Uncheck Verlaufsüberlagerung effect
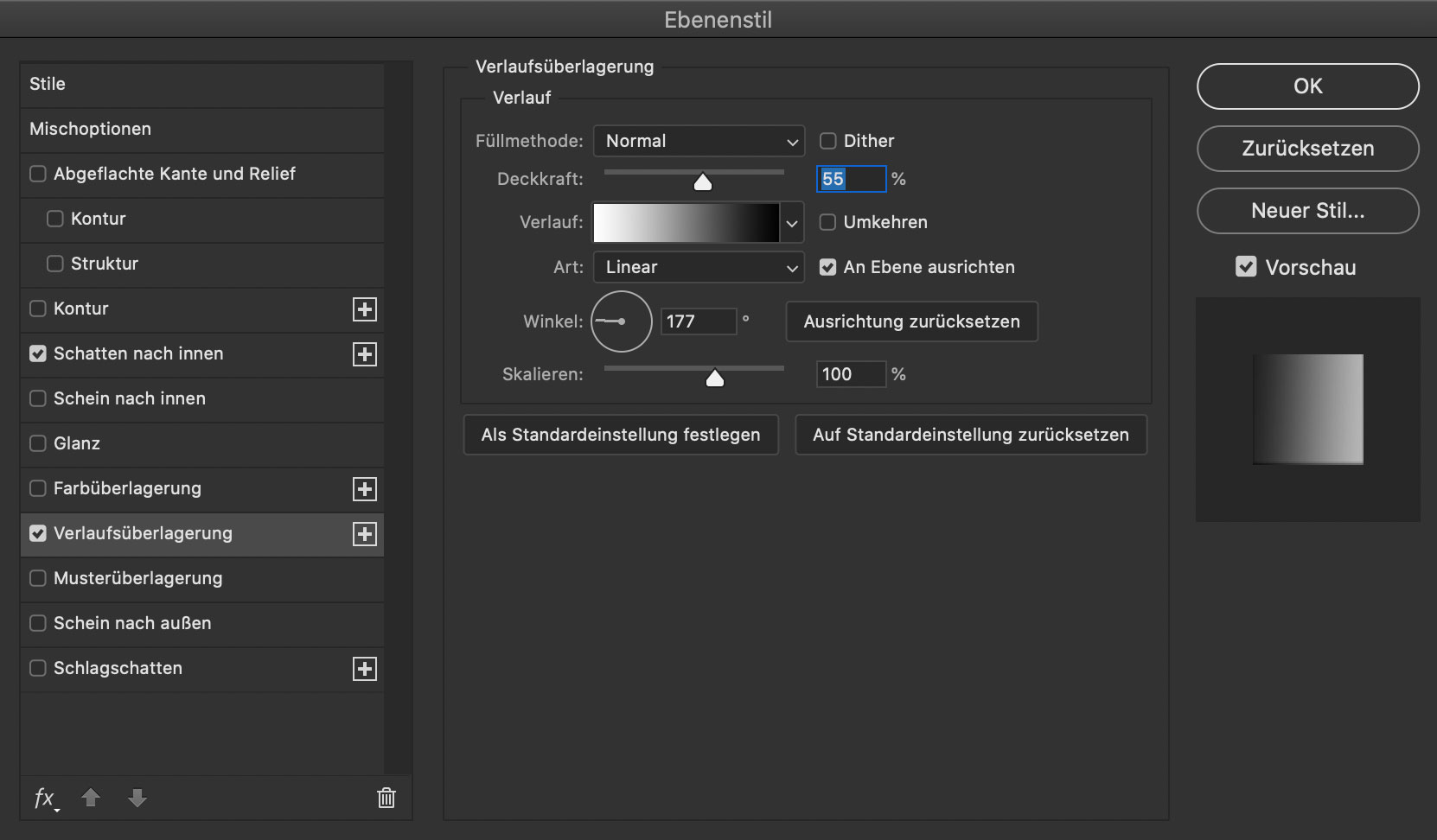1437x840 pixels. coord(38,533)
